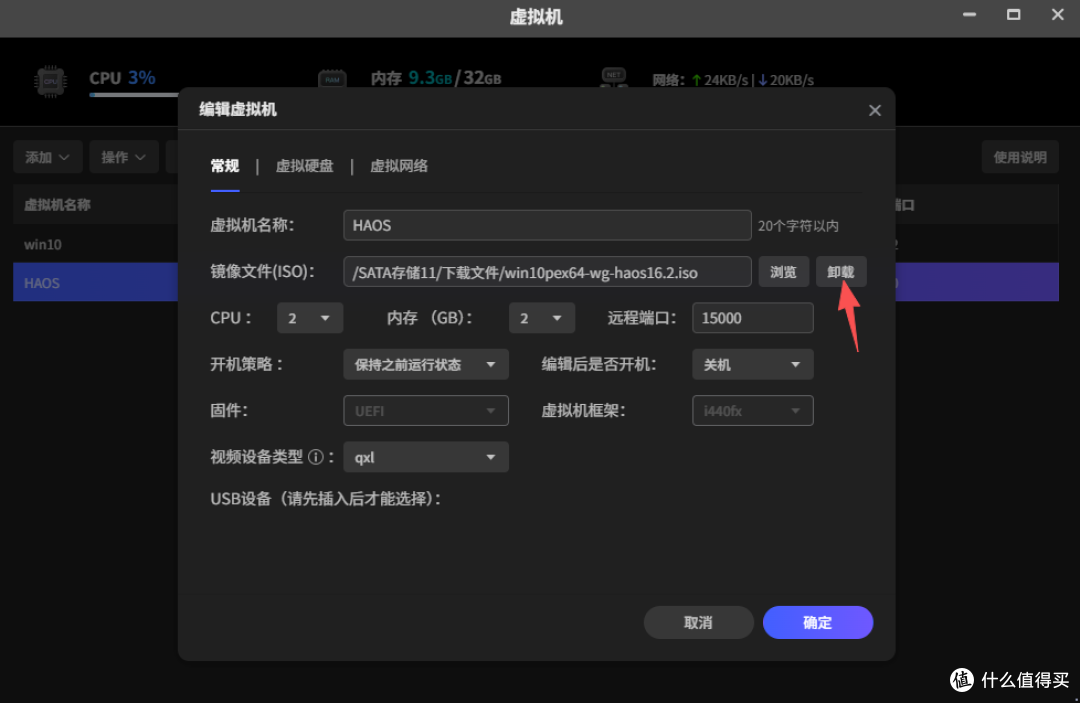Screen dimensions: 1080x703
Task: Switch to the 虚拟硬盘 tab
Action: [304, 166]
